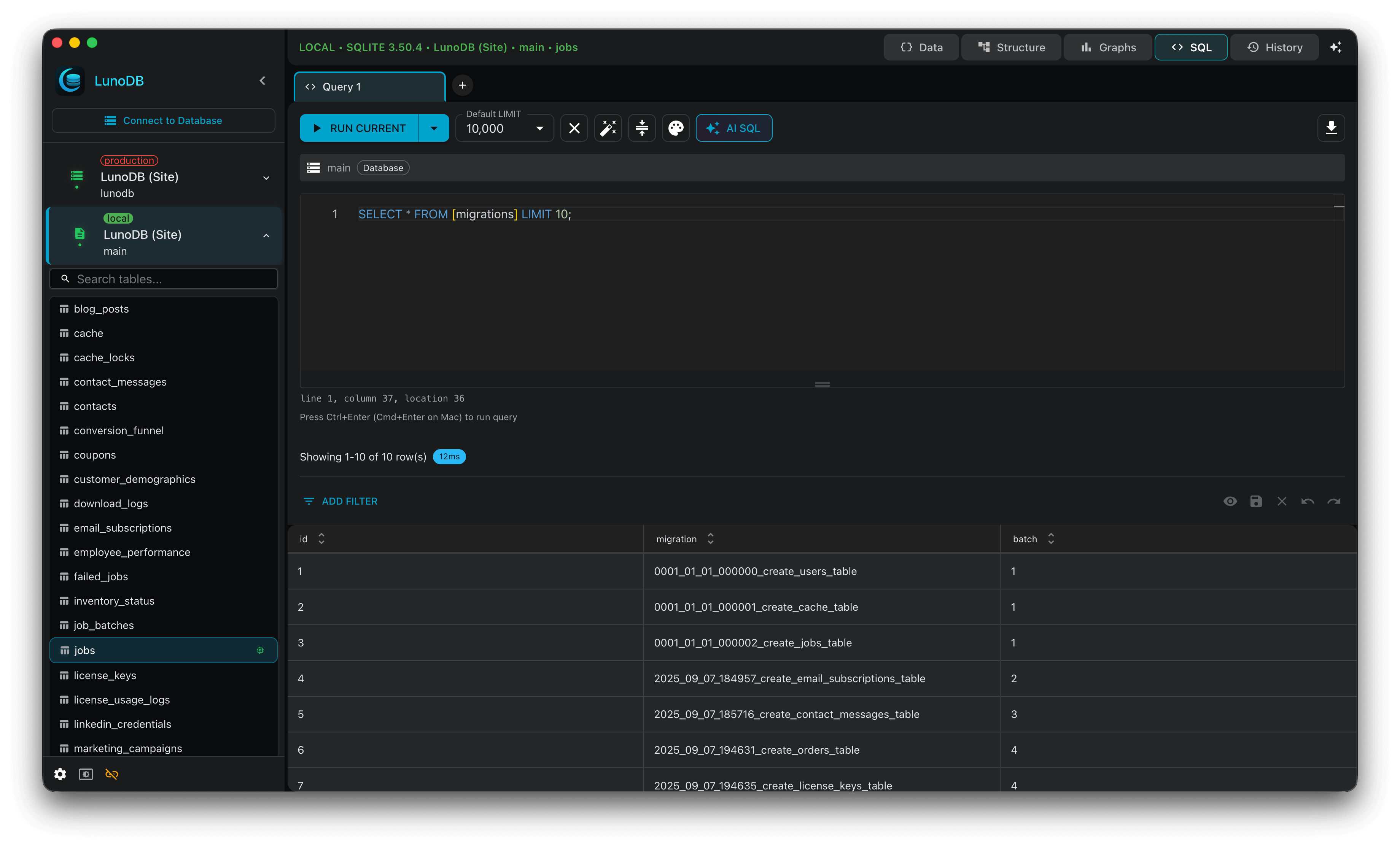Toggle the row preview eye icon

1230,501
